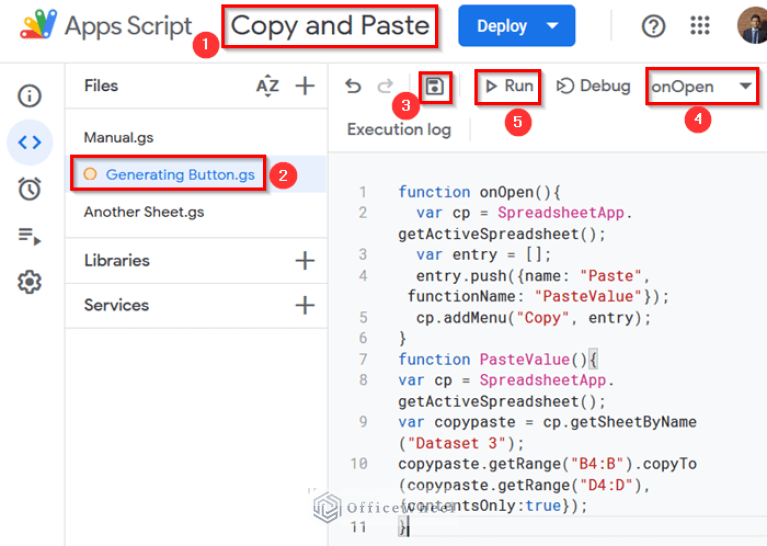Sort files alphabetically with AZ icon
The image size is (767, 546).
point(267,87)
